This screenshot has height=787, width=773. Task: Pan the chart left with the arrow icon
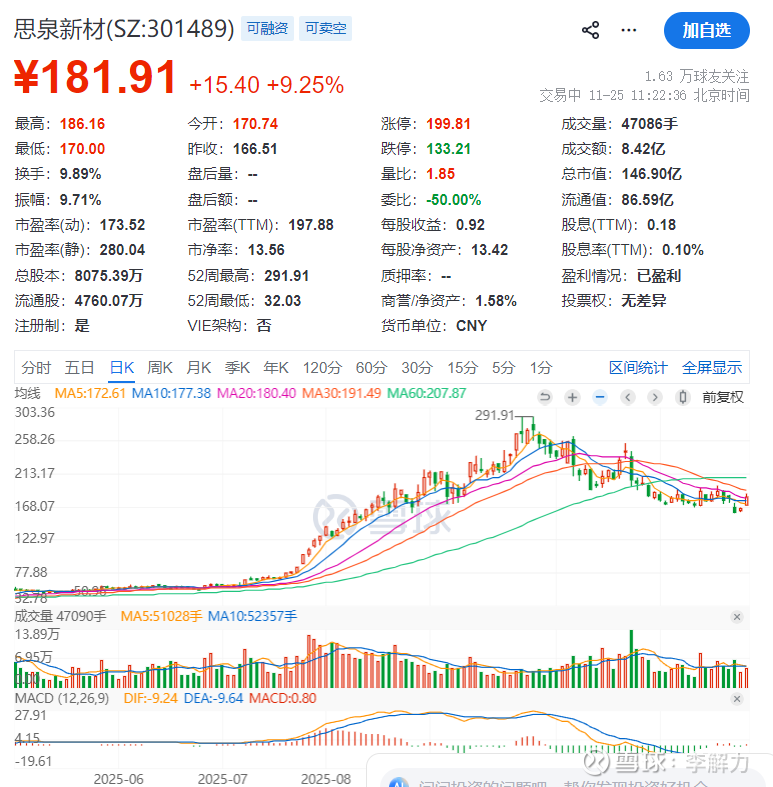point(627,398)
